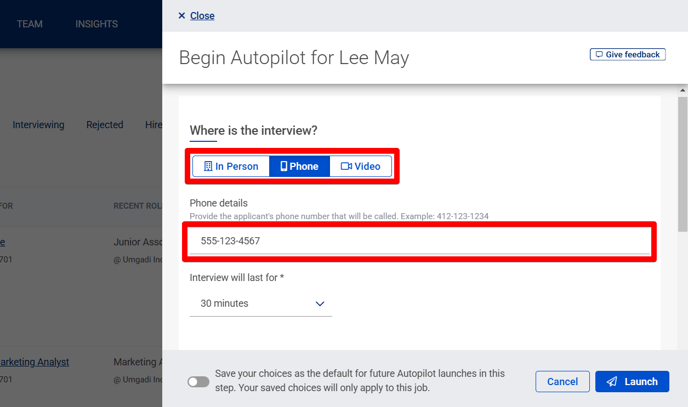Open the interview duration dropdown
This screenshot has width=688, height=407.
[x=261, y=303]
